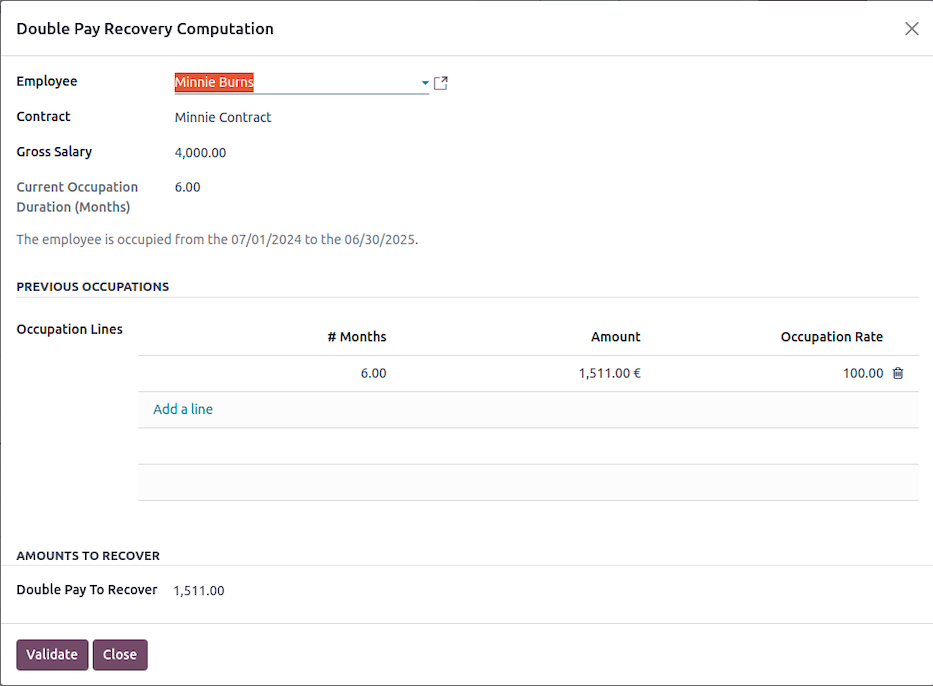This screenshot has height=686, width=933.
Task: Click the Double Pay To Recover amount
Action: 198,591
